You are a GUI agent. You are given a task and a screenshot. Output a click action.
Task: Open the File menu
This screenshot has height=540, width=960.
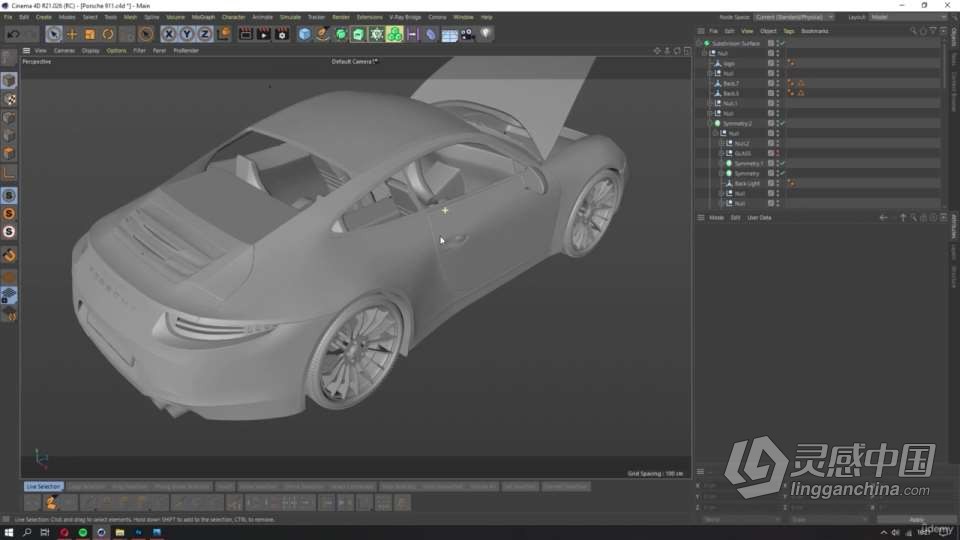(x=8, y=17)
